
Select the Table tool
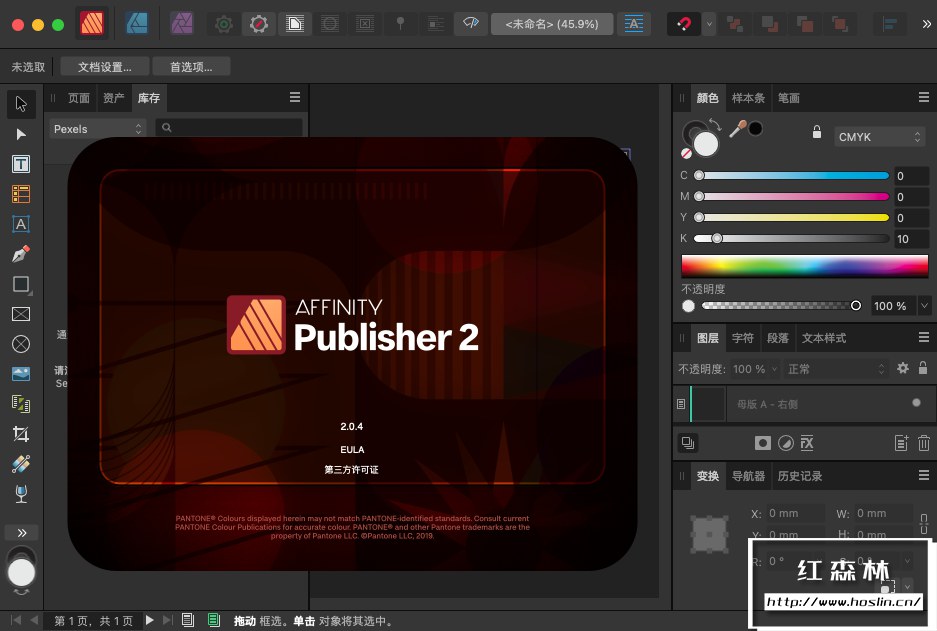20,194
